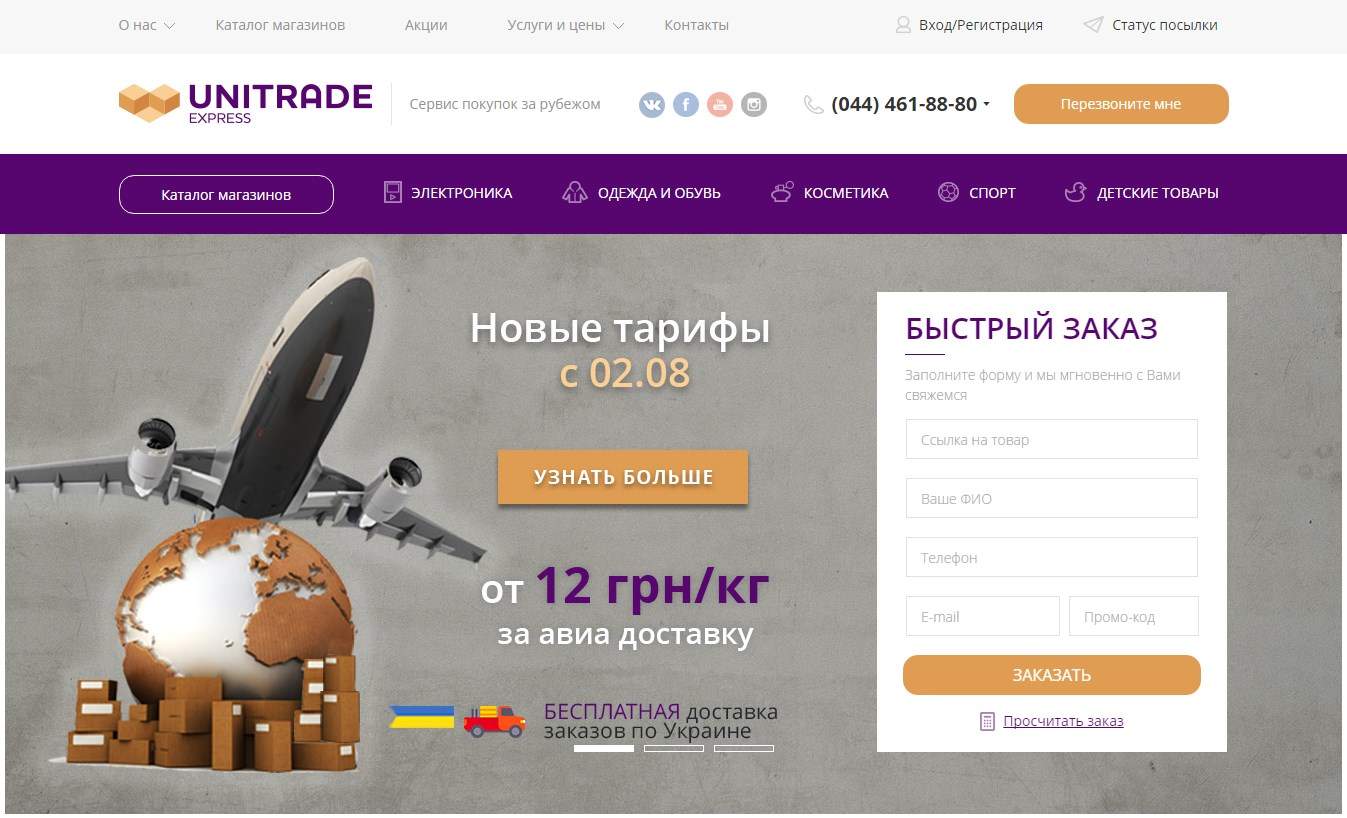This screenshot has height=818, width=1347.
Task: Select the third banner slide indicator
Action: coord(744,748)
